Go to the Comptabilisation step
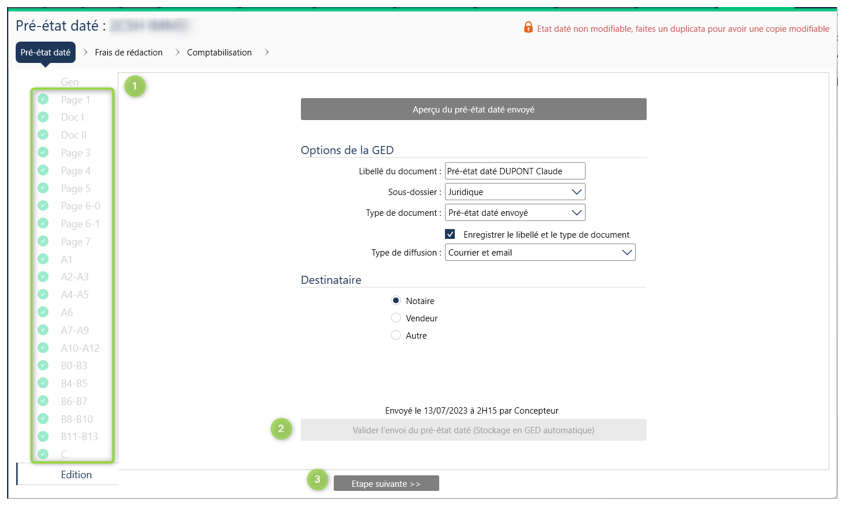Screen dimensions: 857x510 pyautogui.click(x=219, y=52)
